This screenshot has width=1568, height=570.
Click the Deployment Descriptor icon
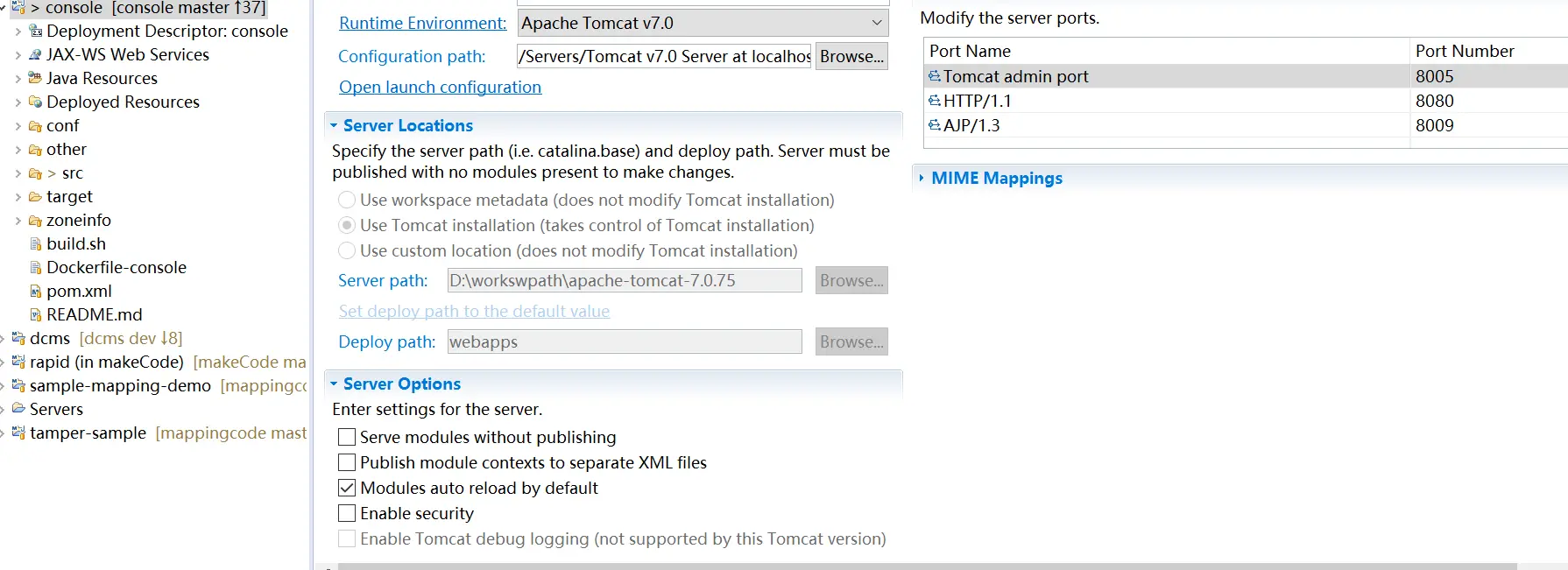[x=36, y=31]
